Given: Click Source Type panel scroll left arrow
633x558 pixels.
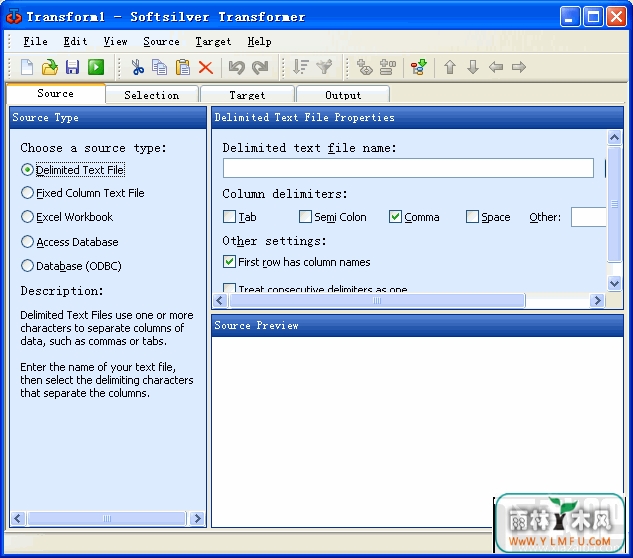Looking at the screenshot, I should (x=18, y=518).
